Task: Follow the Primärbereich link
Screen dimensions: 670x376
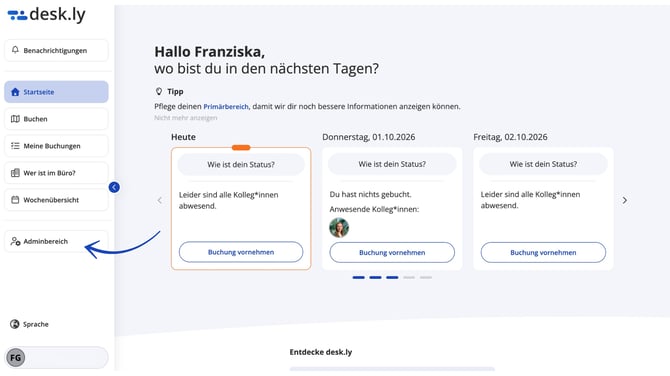Action: [x=226, y=106]
